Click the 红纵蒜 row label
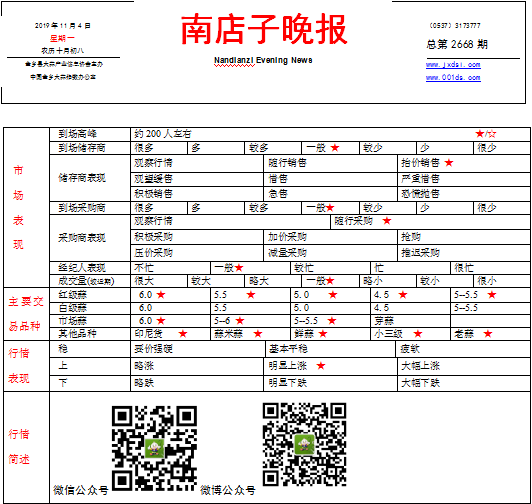 coord(73,295)
